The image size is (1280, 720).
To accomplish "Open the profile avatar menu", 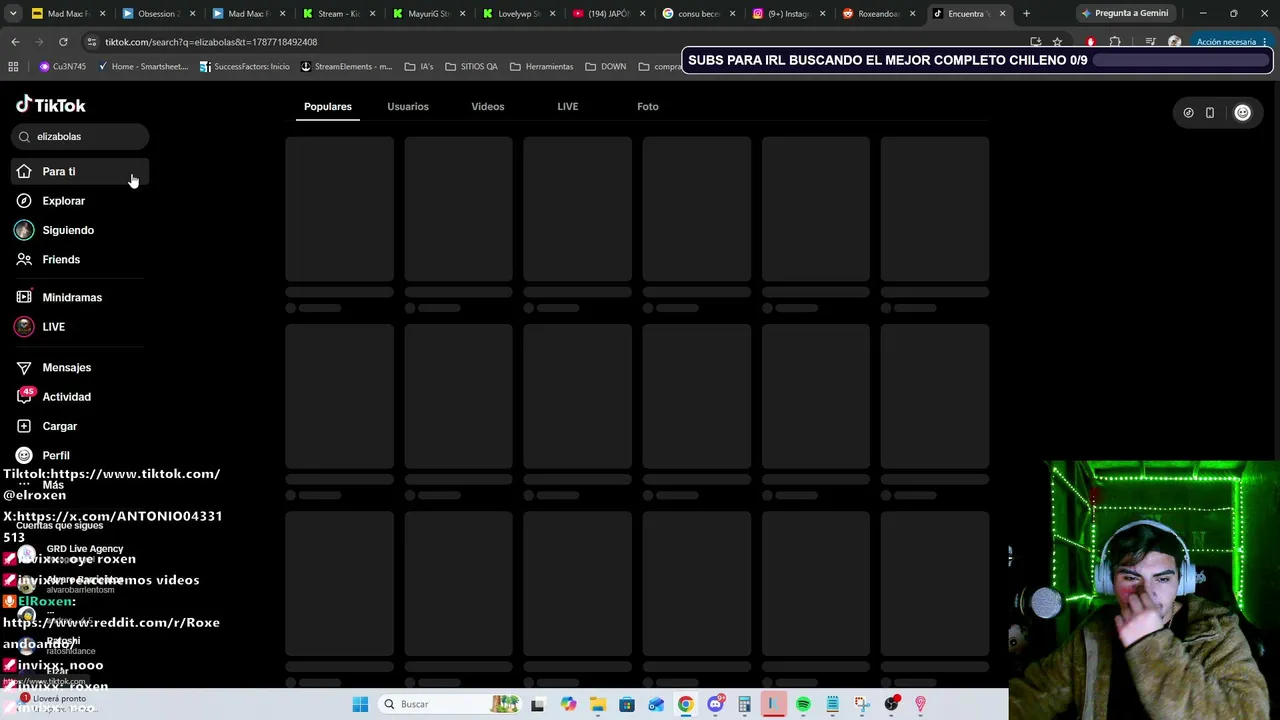I will [x=1243, y=113].
